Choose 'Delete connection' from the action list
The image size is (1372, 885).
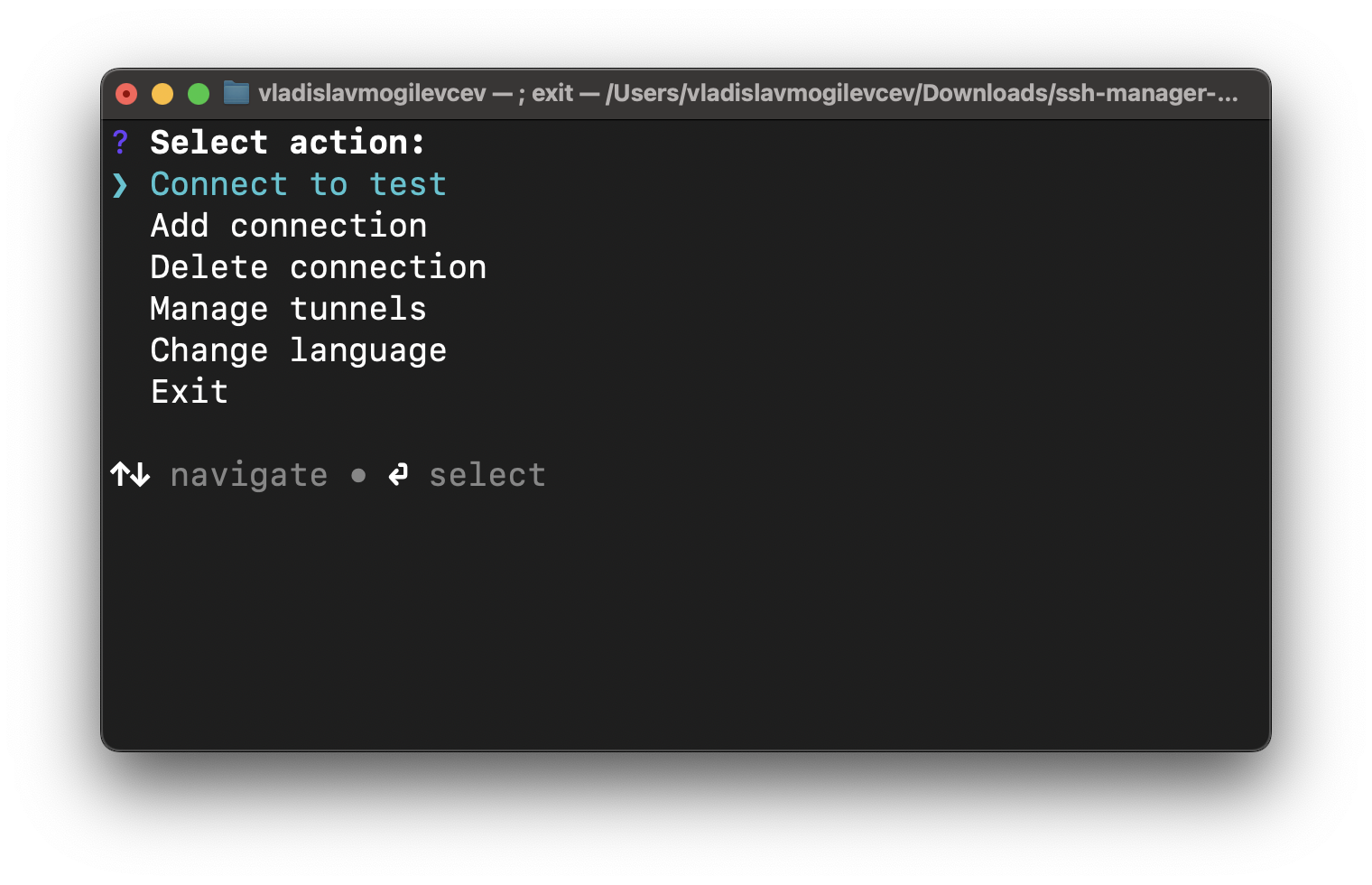point(318,266)
